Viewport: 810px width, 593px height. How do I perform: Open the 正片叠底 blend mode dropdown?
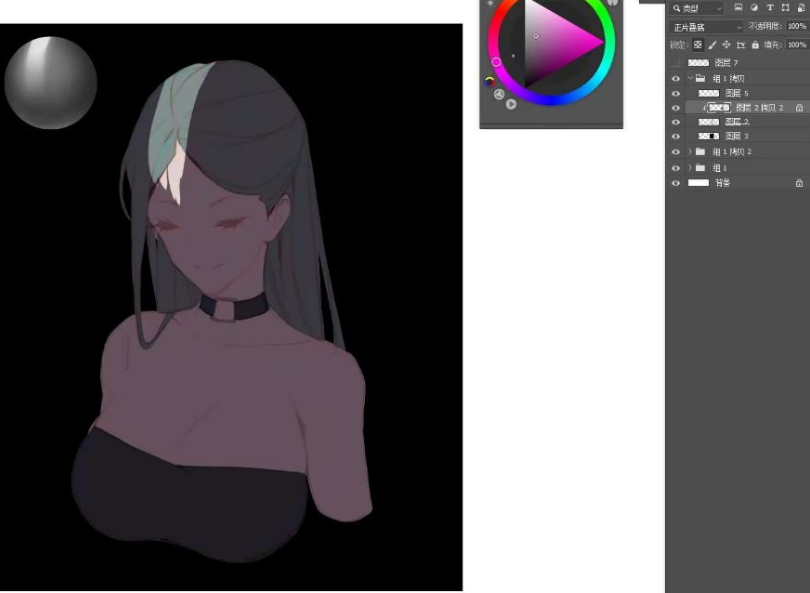pos(707,27)
